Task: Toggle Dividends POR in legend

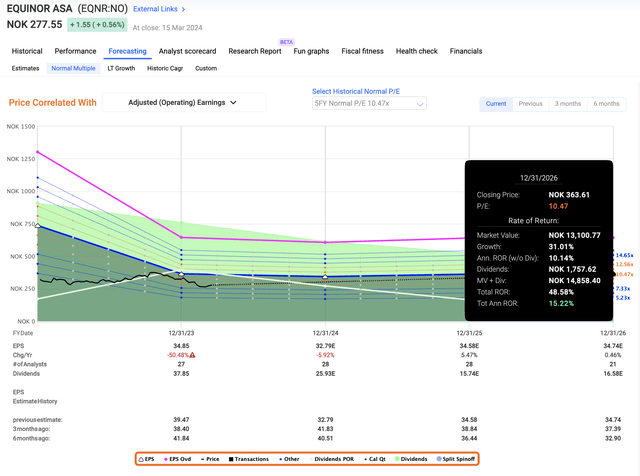Action: tap(331, 459)
